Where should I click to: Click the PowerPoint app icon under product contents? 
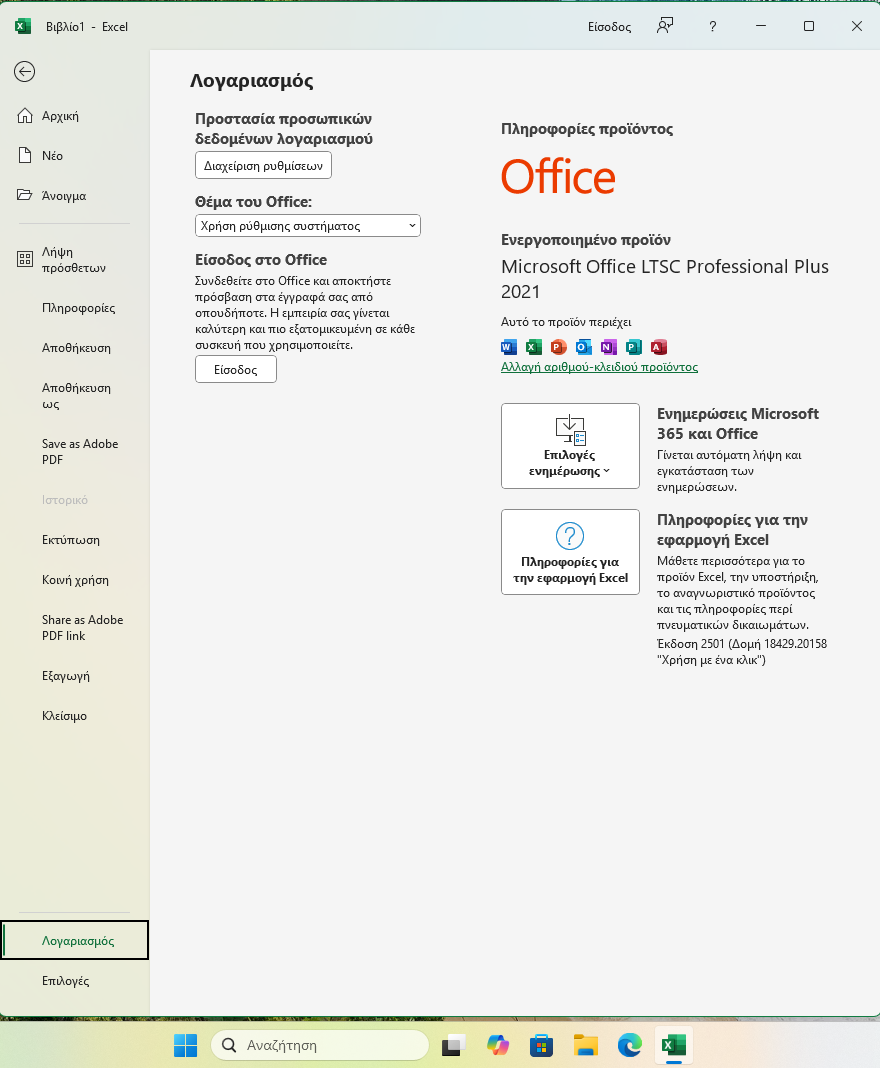[559, 347]
